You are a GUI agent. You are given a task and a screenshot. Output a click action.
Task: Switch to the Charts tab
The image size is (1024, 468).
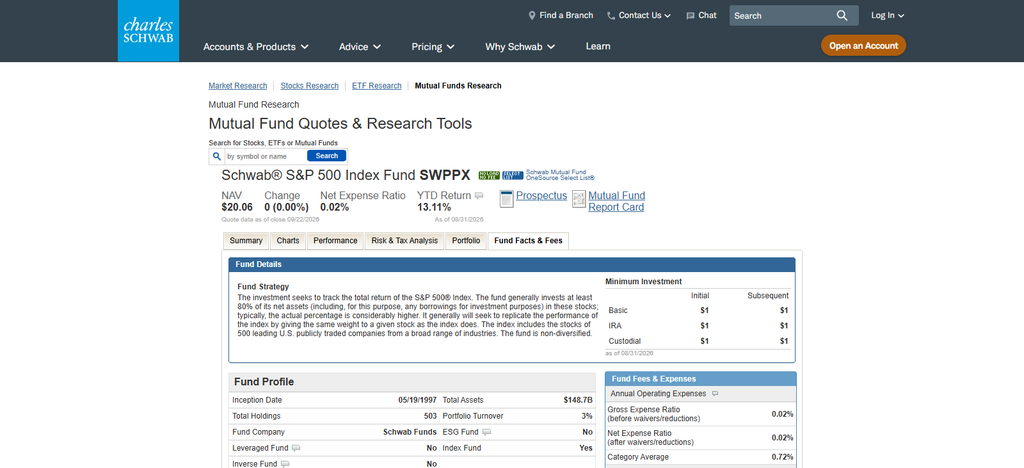288,241
